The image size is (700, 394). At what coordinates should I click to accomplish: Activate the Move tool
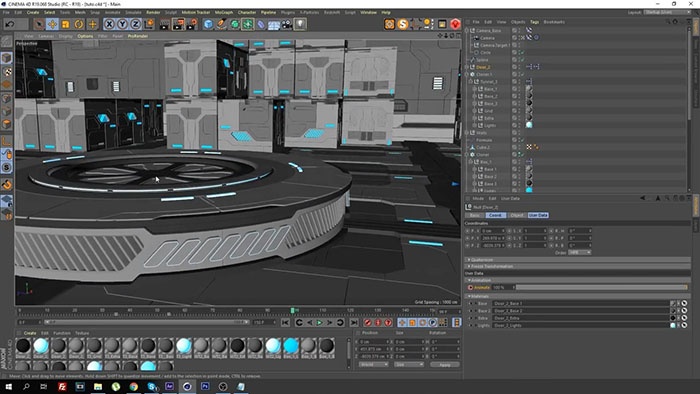52,24
